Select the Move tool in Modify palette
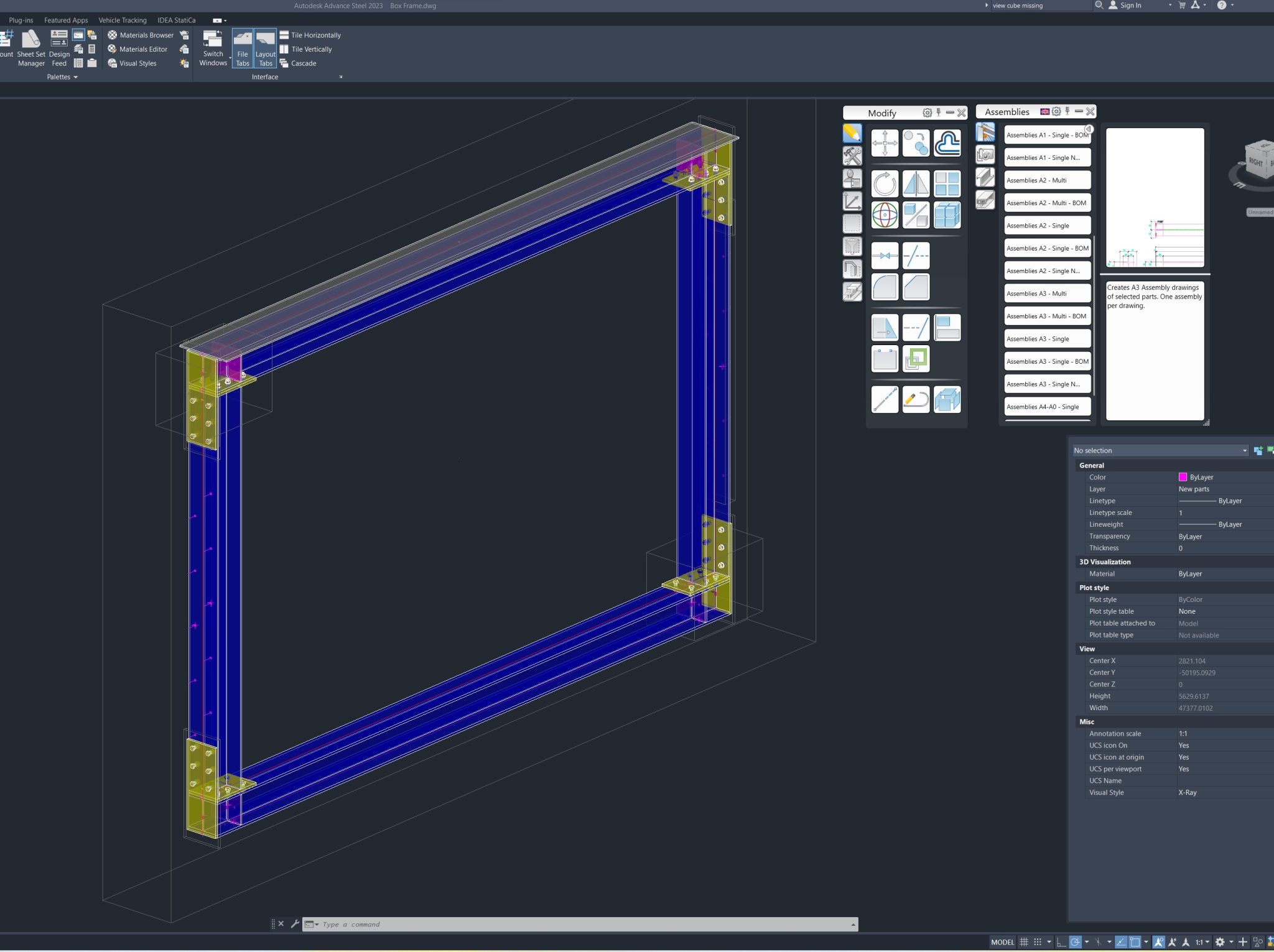 pos(885,141)
